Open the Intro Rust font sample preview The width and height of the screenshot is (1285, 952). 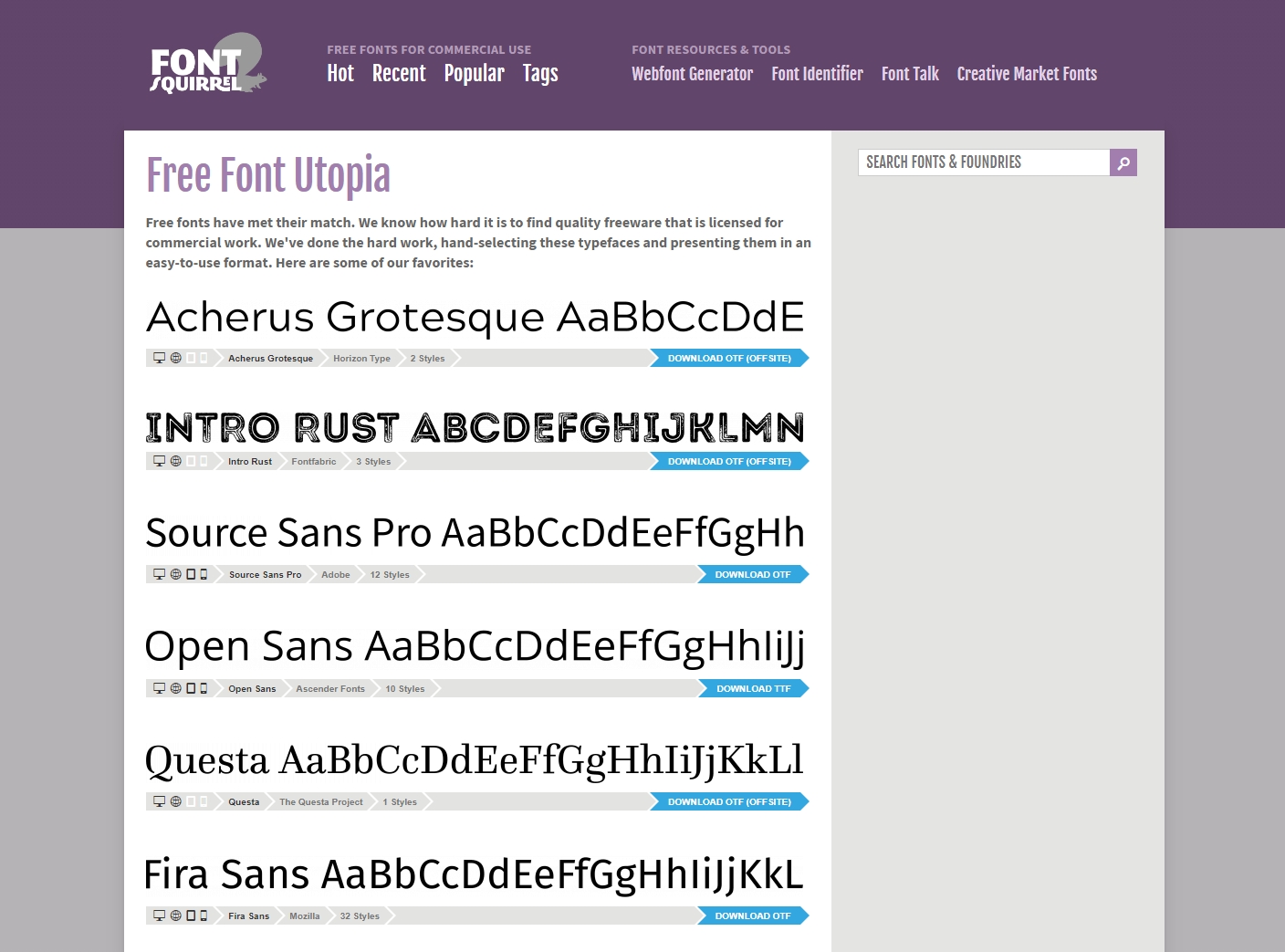click(x=475, y=427)
